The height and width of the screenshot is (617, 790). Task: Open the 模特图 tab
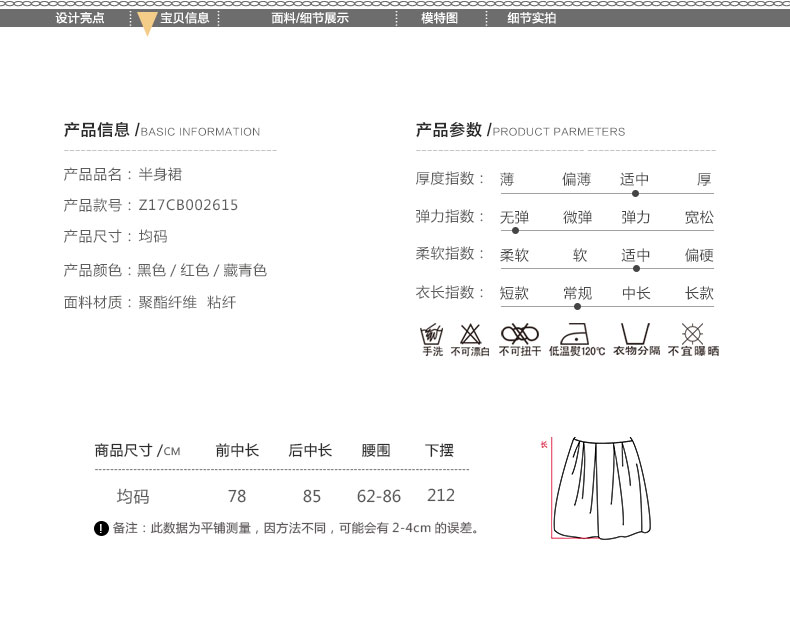(x=439, y=18)
